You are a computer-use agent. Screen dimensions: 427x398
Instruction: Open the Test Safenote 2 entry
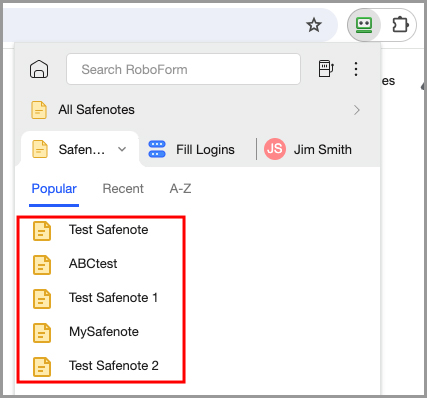click(114, 366)
